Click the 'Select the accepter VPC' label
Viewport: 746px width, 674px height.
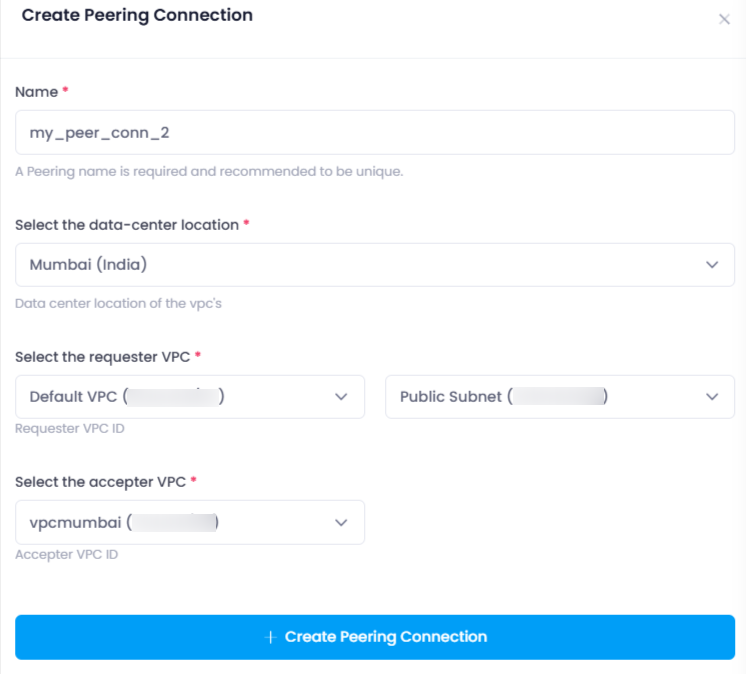(x=100, y=482)
